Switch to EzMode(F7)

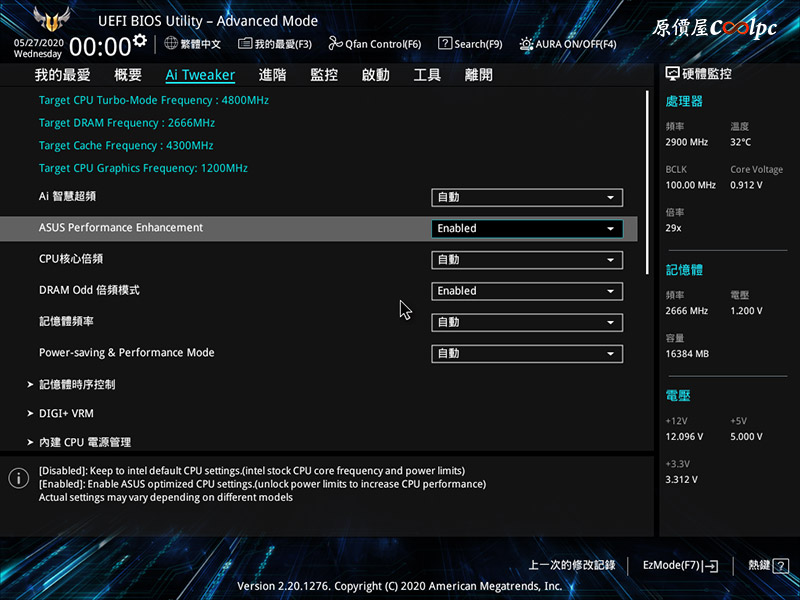tap(681, 565)
